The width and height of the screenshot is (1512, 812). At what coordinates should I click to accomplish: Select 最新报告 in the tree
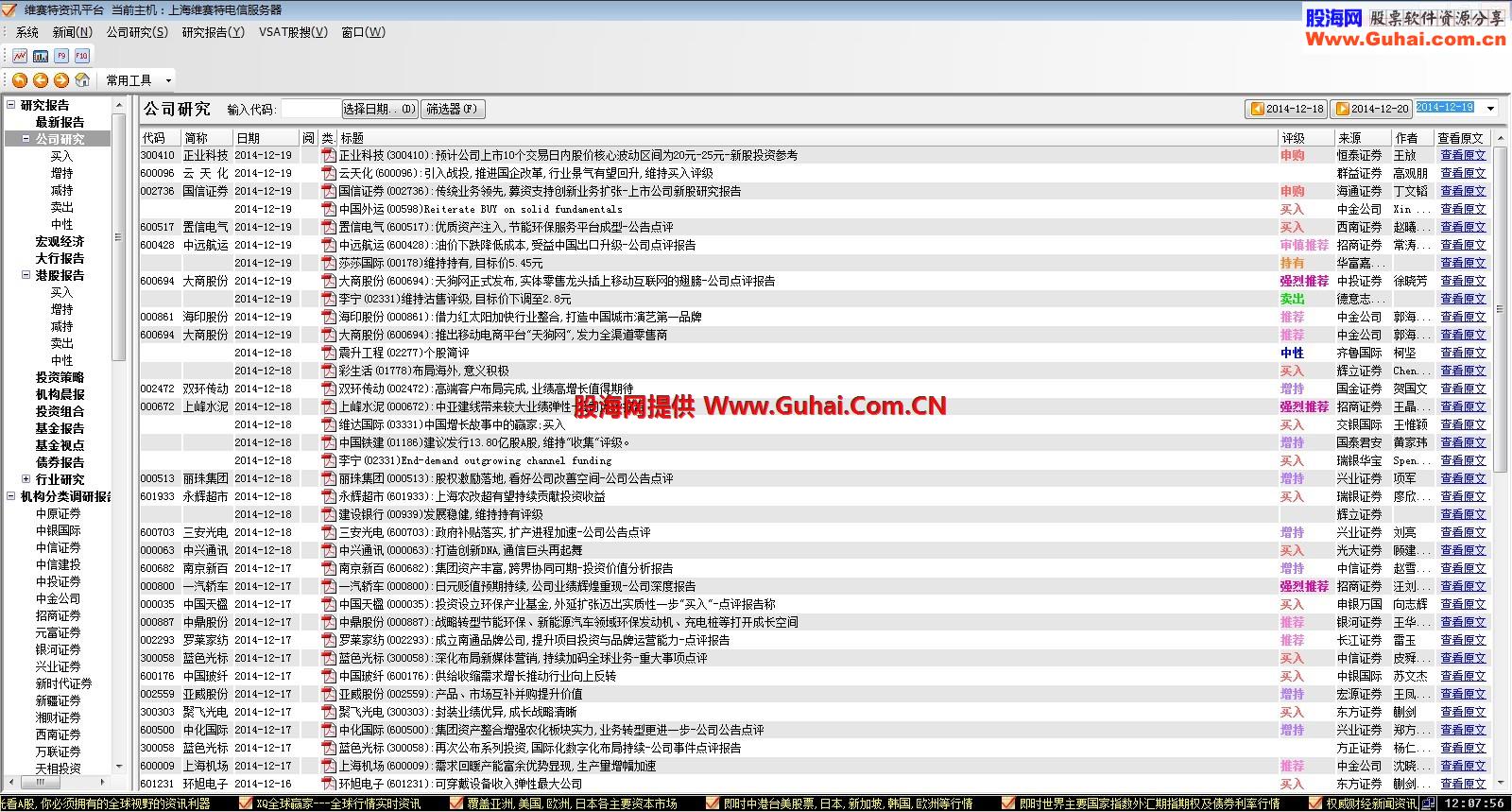[x=60, y=122]
